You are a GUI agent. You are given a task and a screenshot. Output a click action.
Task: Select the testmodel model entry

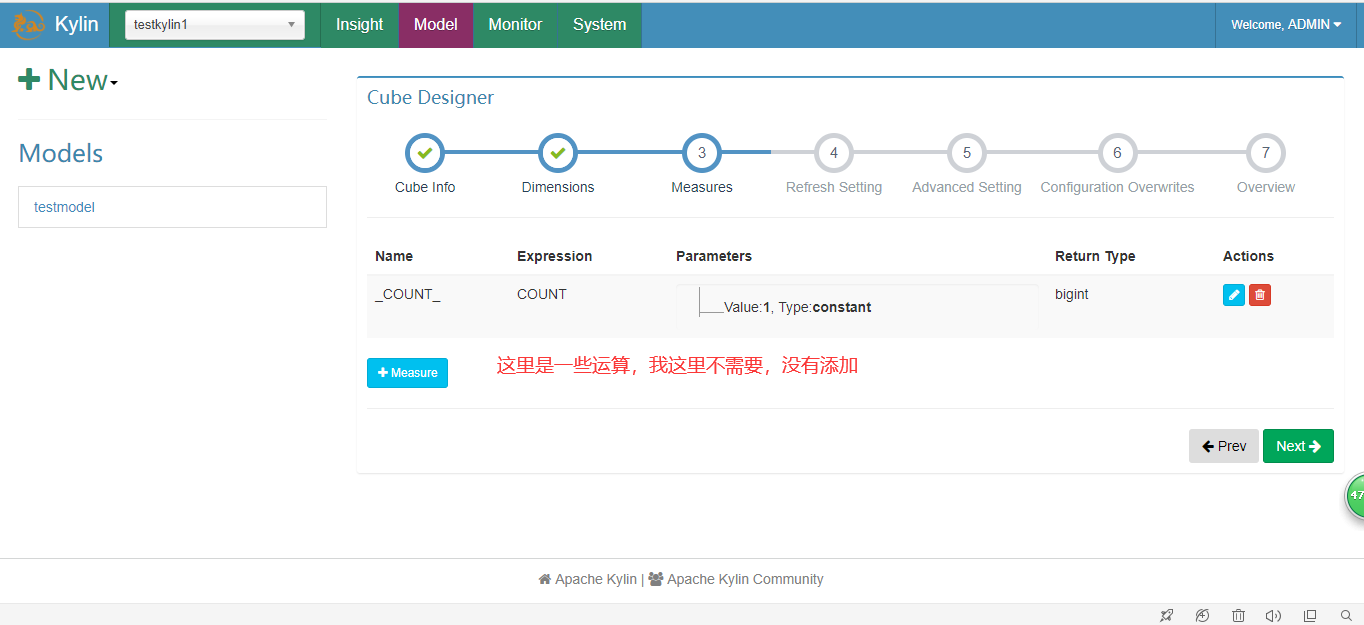(172, 207)
